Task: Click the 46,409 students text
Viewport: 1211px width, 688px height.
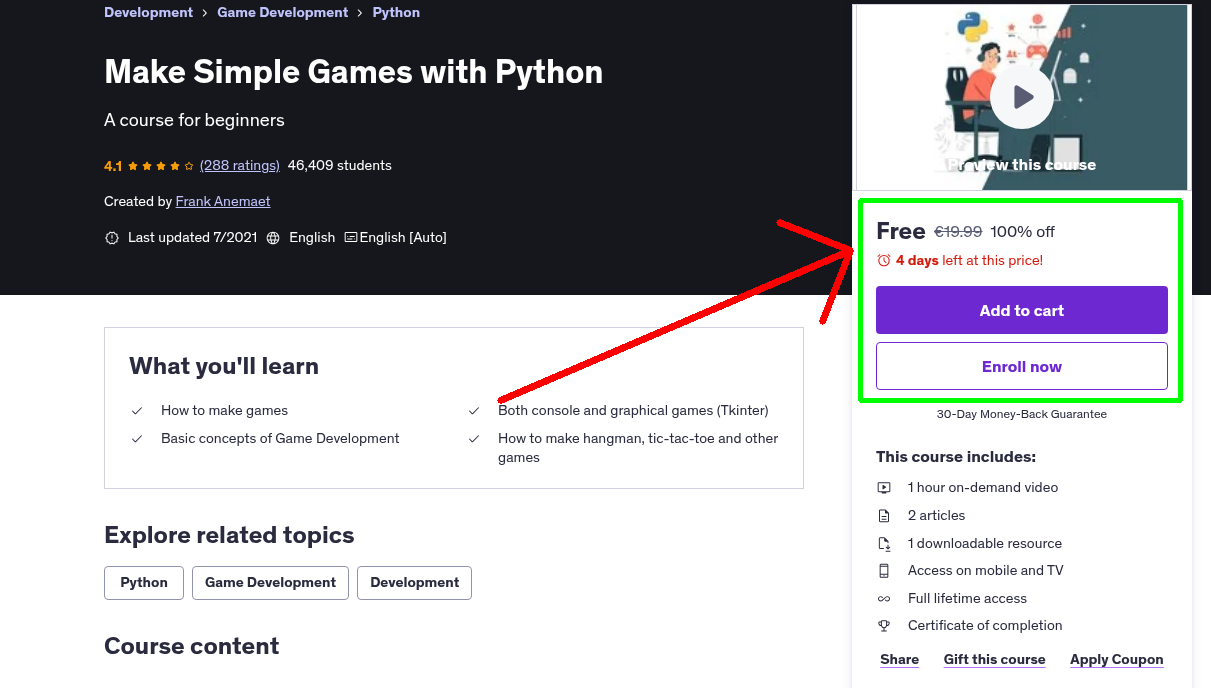Action: point(340,165)
